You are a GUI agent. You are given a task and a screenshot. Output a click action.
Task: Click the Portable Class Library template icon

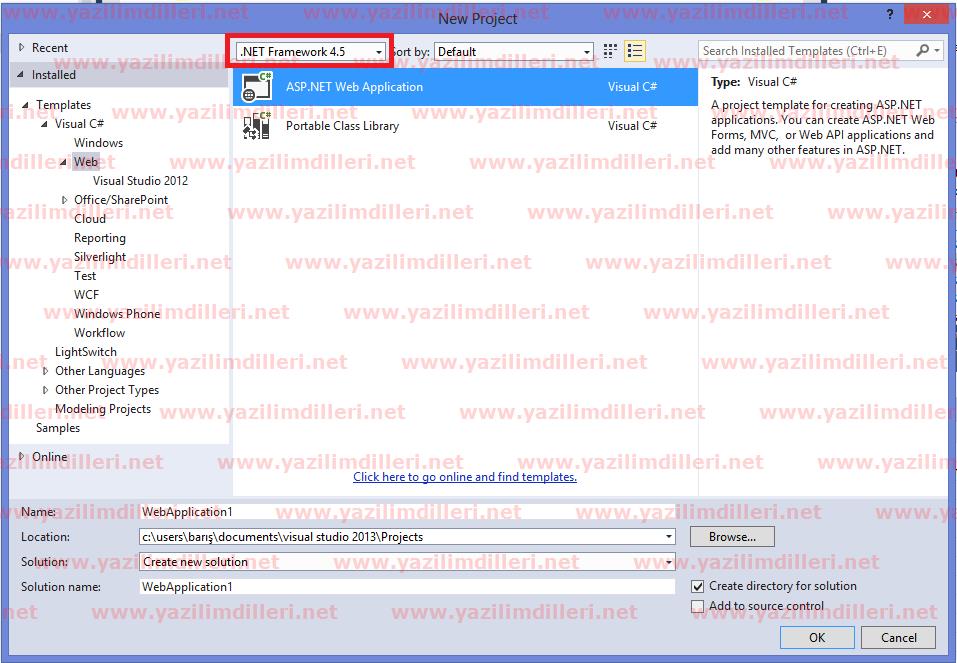click(257, 126)
